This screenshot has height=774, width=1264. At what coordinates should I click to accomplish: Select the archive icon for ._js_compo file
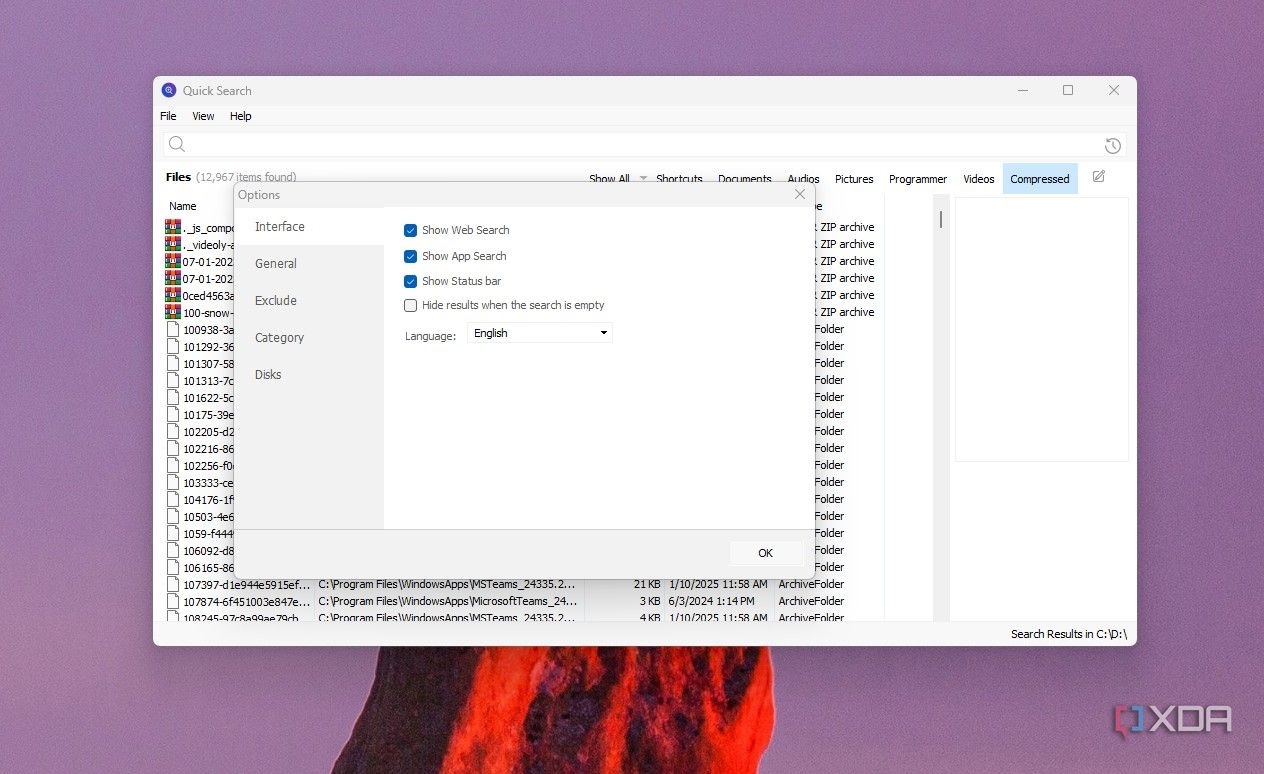coord(173,227)
